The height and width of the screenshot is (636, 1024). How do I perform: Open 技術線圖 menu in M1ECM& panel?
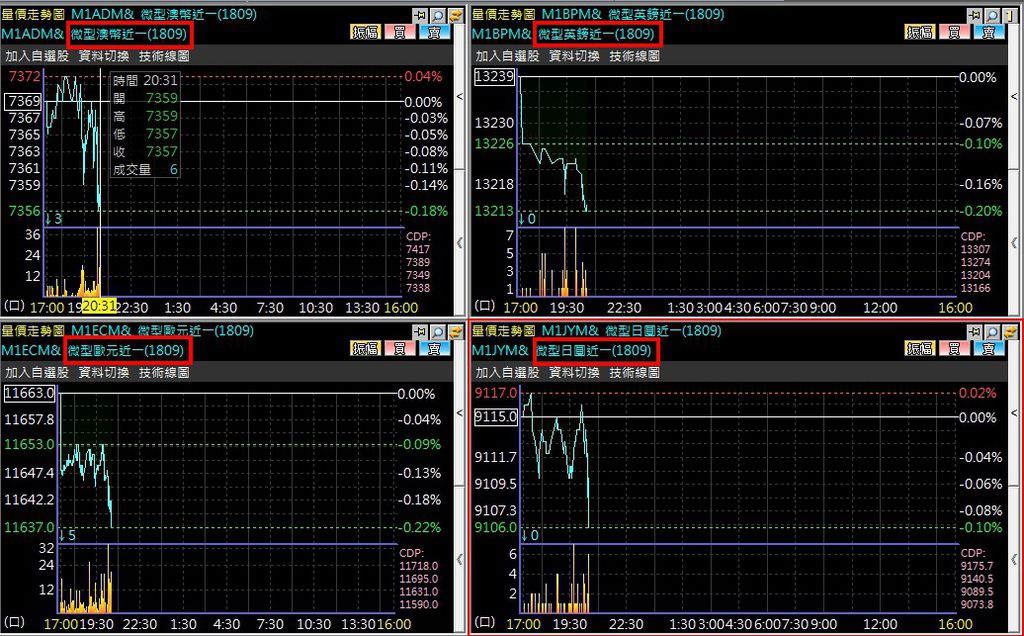pyautogui.click(x=164, y=373)
